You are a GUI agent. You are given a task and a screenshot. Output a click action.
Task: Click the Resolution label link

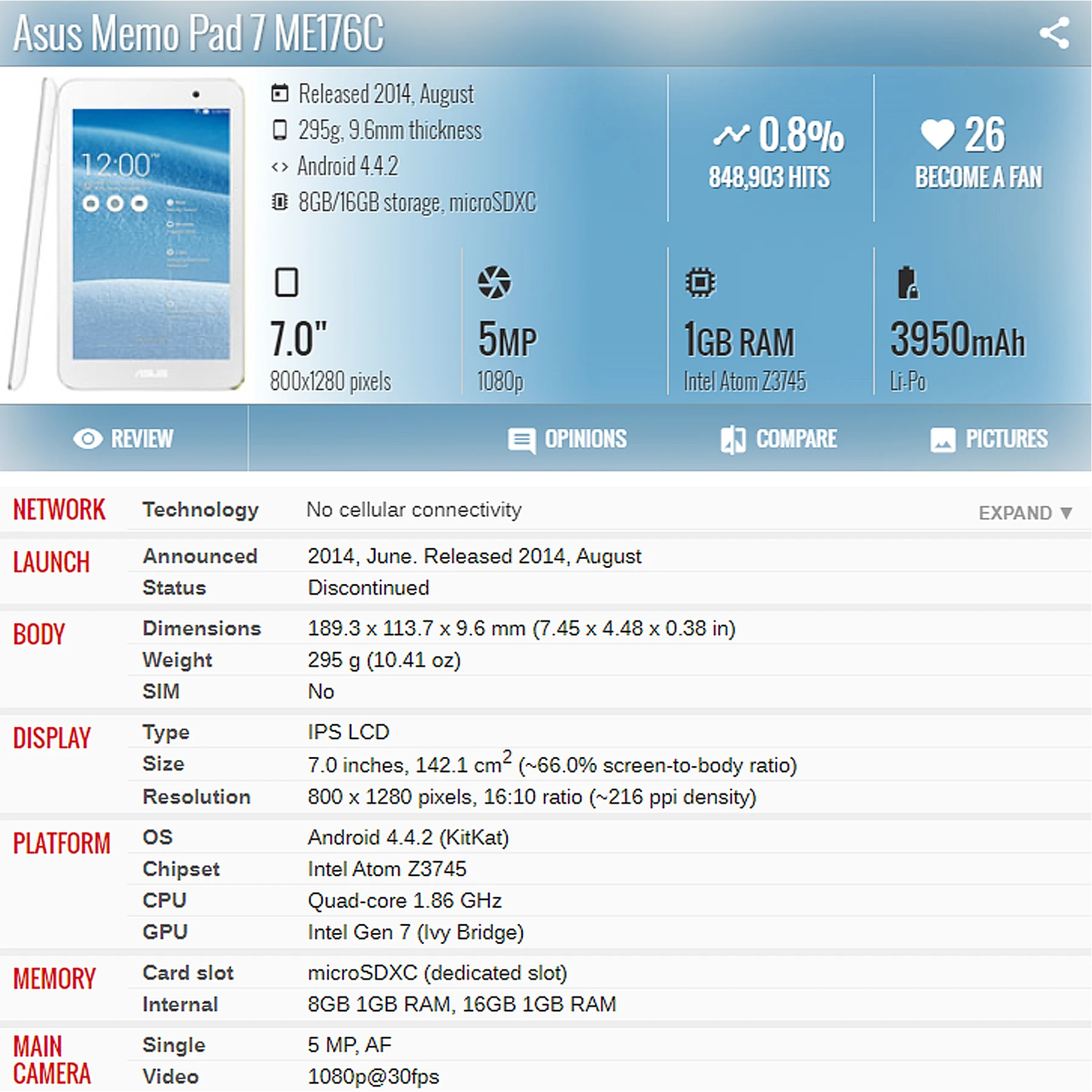[x=197, y=797]
